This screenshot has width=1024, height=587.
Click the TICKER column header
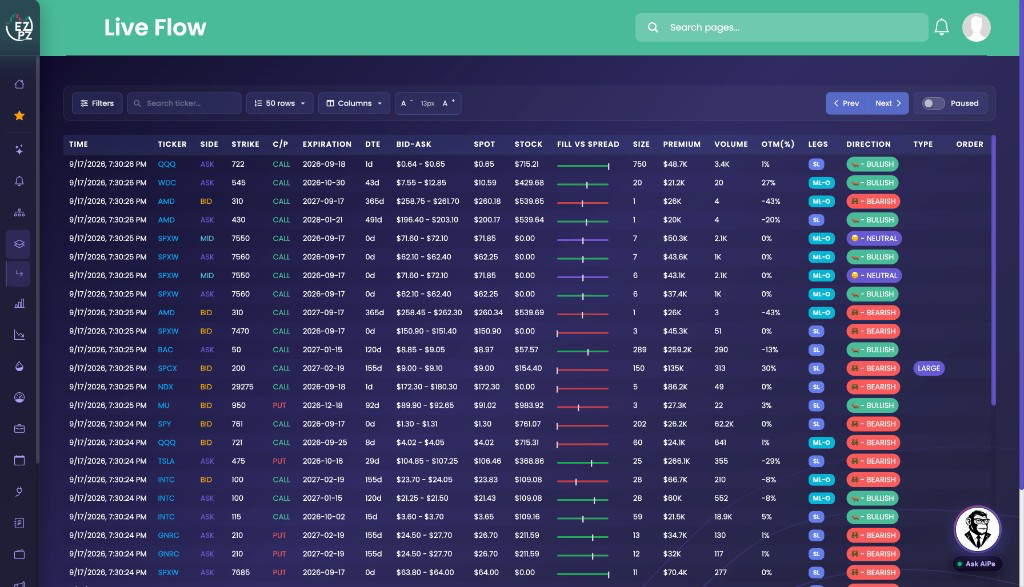pos(172,144)
